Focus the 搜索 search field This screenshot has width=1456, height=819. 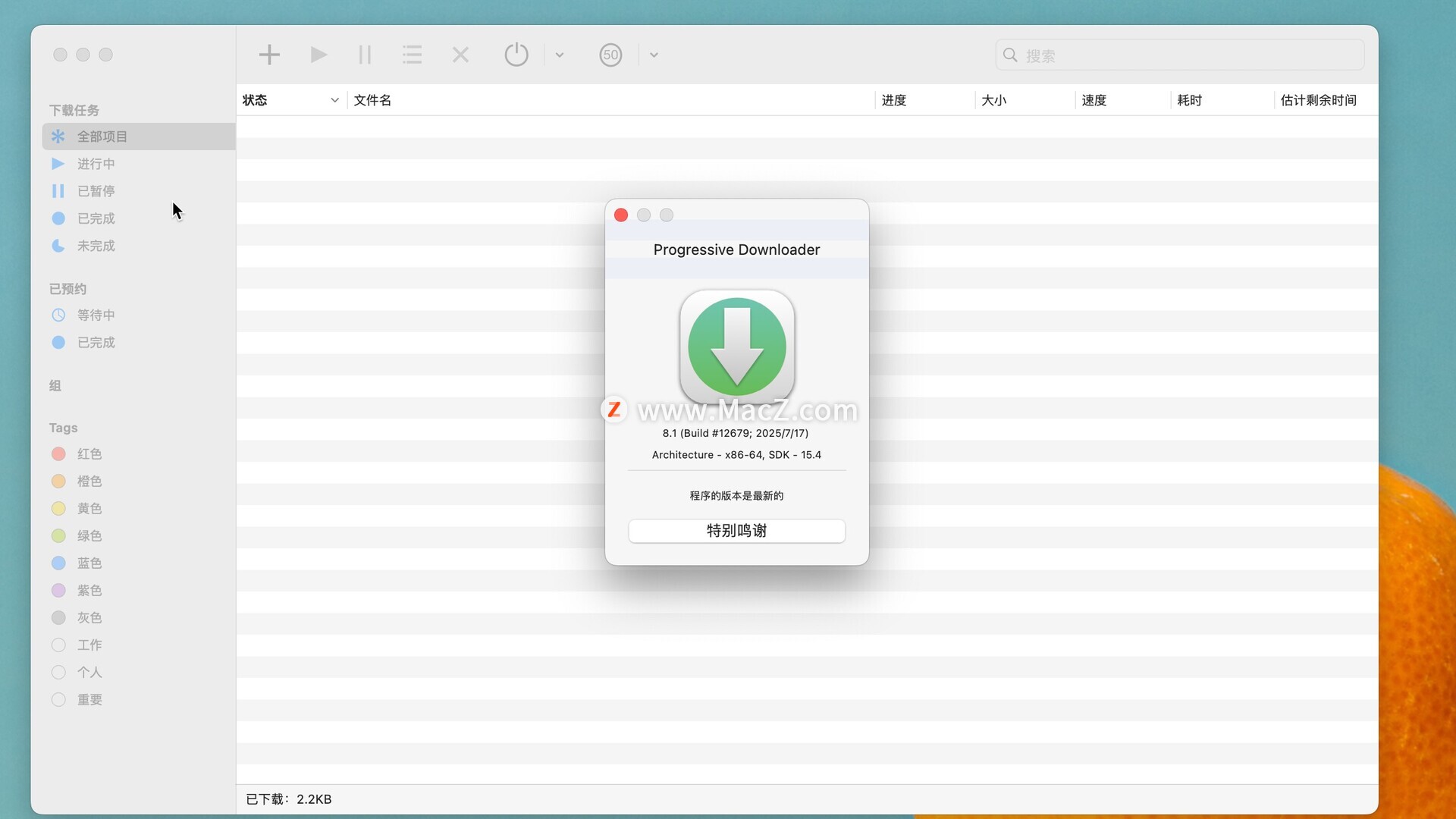tap(1179, 55)
